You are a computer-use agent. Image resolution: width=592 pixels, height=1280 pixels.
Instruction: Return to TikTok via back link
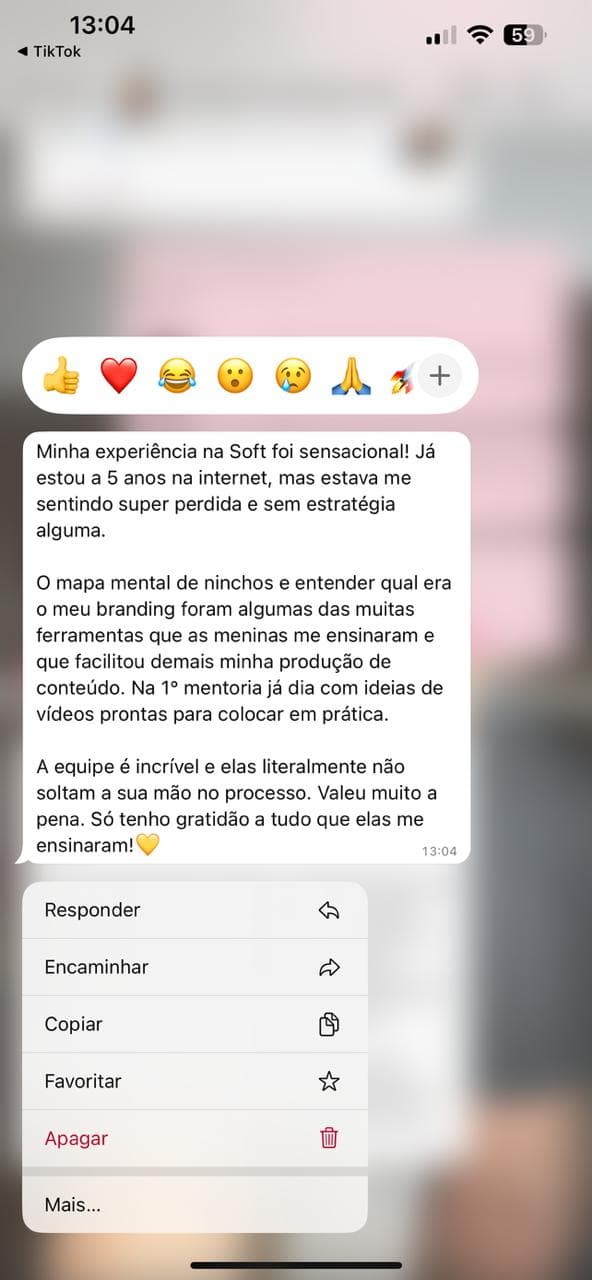click(50, 51)
